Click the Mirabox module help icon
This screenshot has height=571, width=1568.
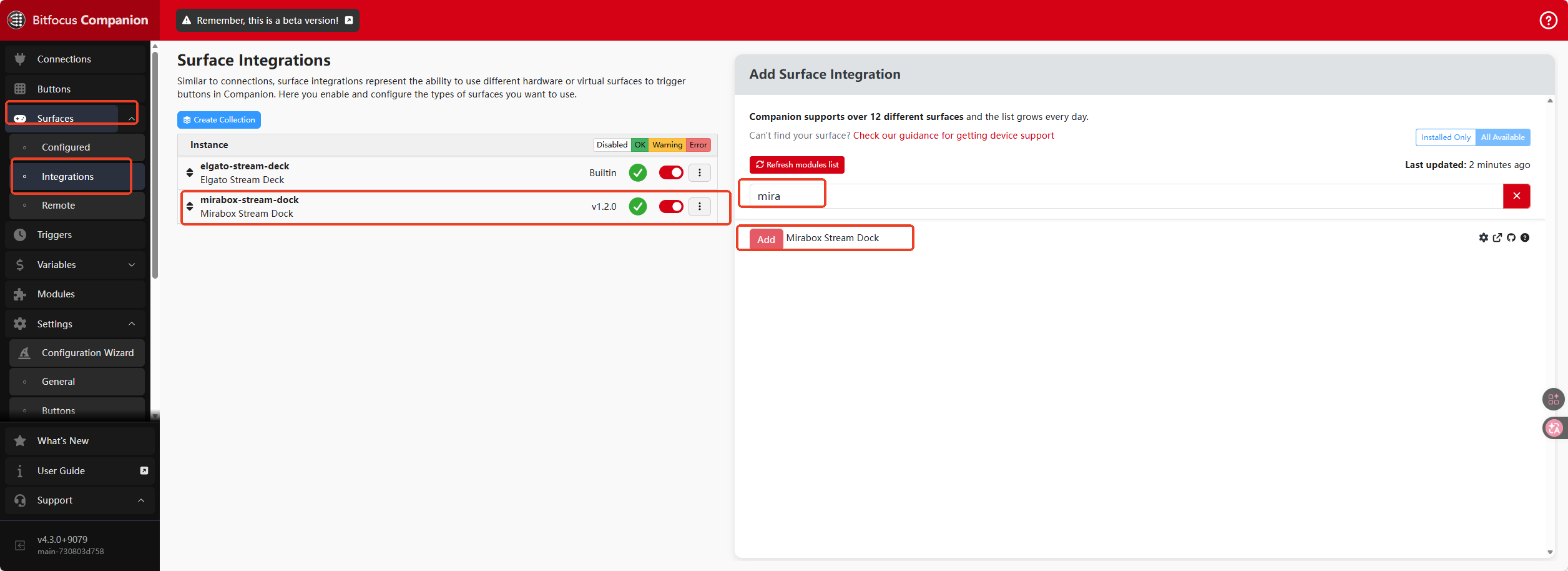[1525, 237]
